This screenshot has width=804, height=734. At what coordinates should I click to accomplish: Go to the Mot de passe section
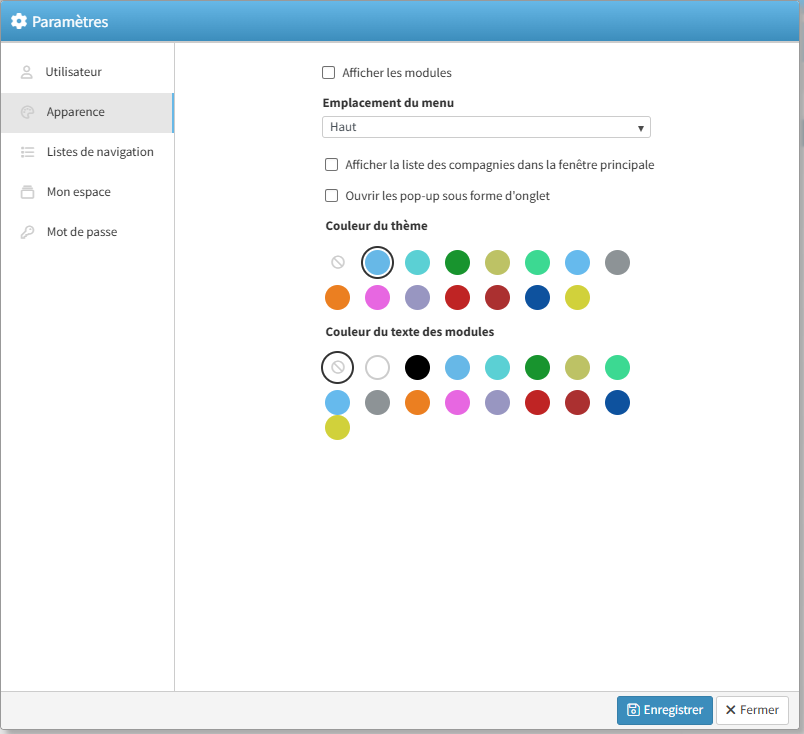click(81, 232)
